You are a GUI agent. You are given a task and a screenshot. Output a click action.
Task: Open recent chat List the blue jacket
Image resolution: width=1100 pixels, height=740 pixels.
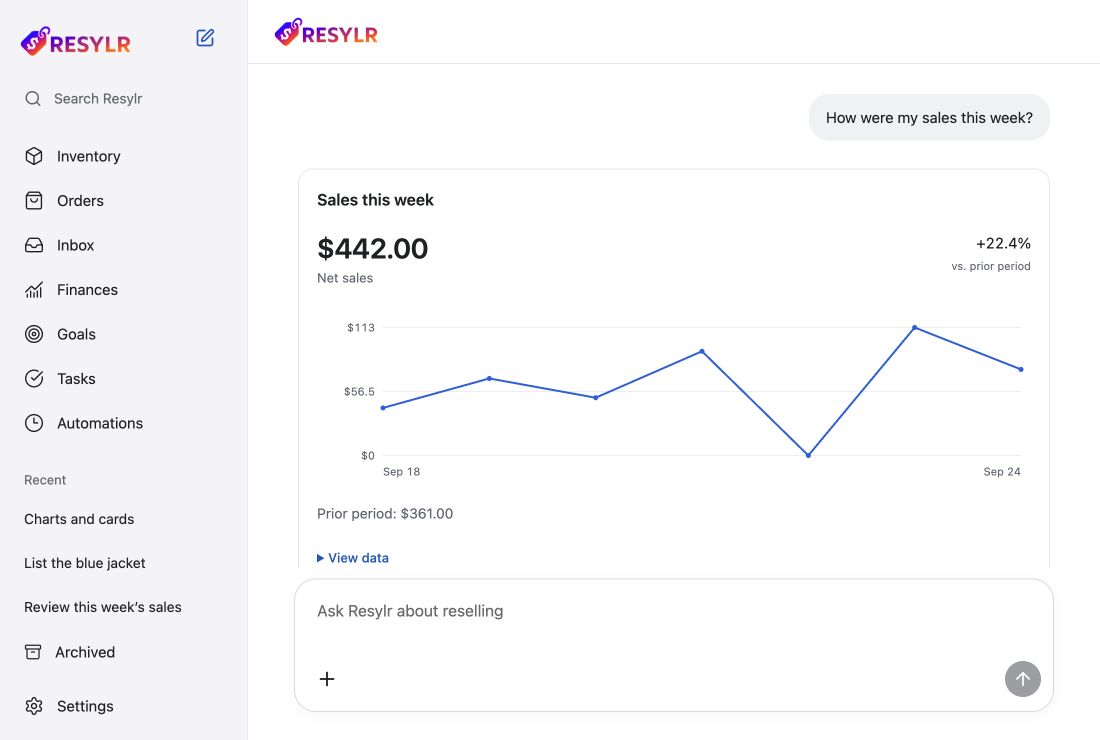pos(85,563)
